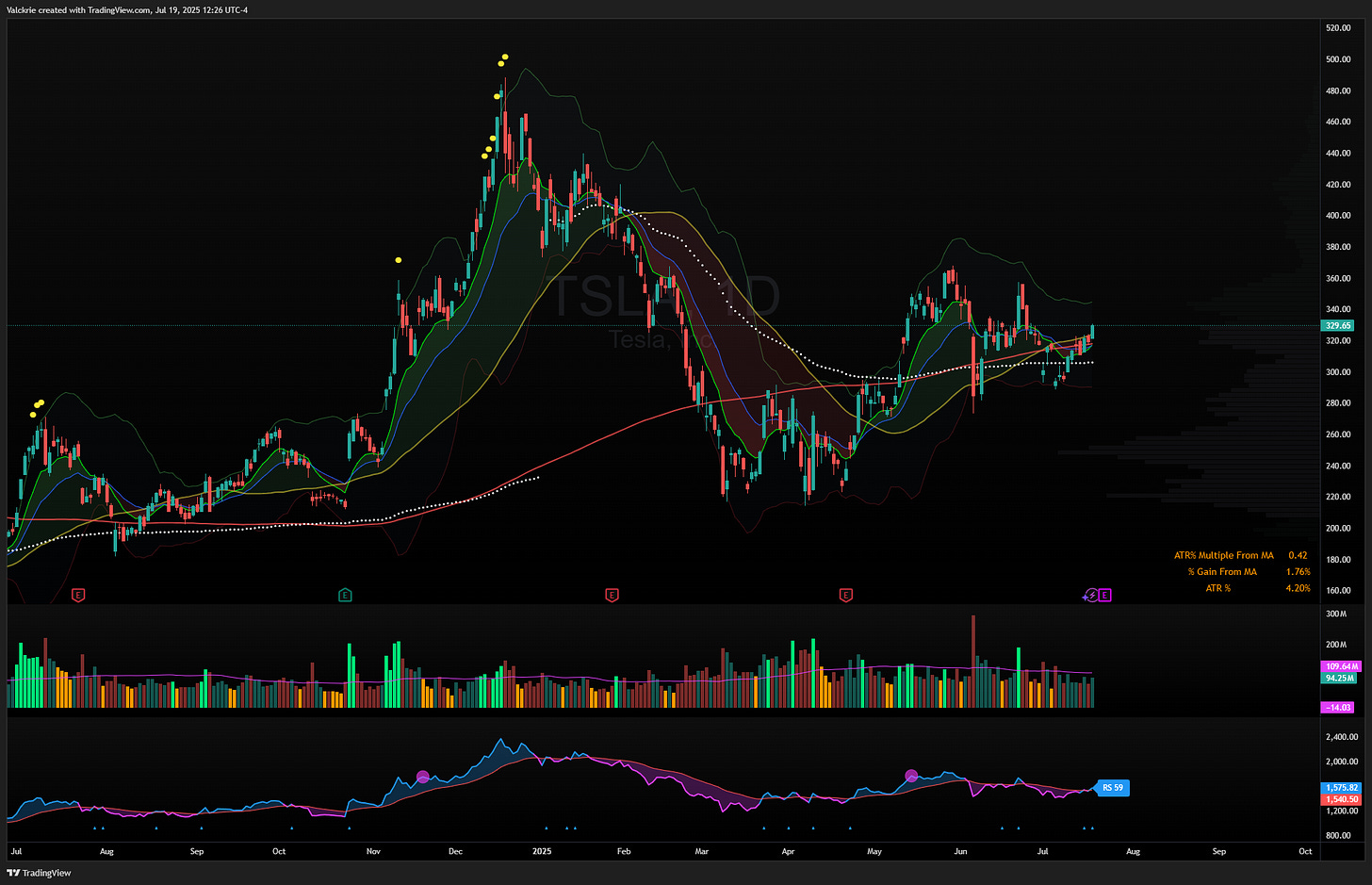This screenshot has height=885, width=1372.
Task: Click the tallest red volume bar in June
Action: tap(973, 662)
